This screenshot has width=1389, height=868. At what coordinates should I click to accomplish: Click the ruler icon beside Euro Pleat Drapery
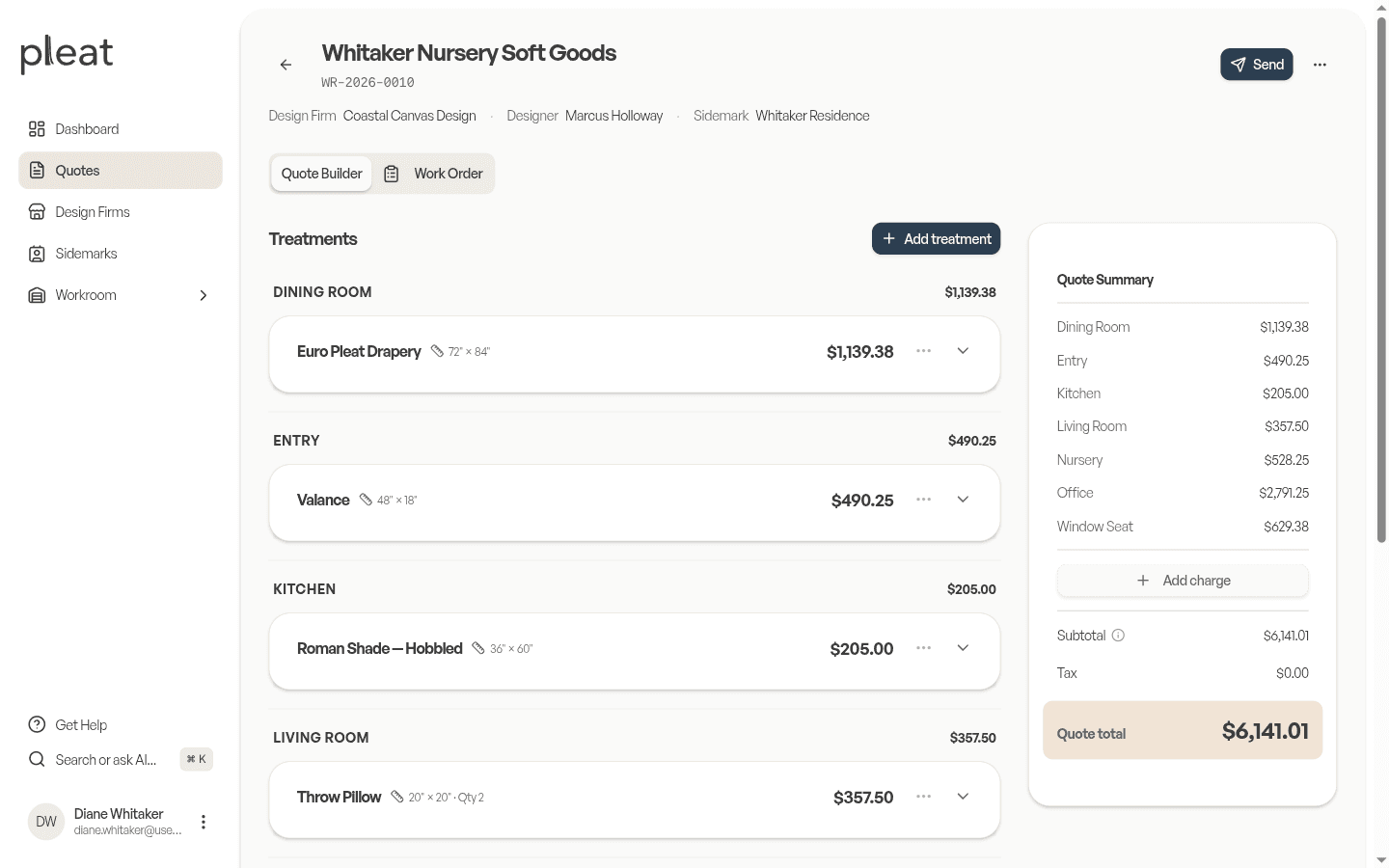click(437, 351)
